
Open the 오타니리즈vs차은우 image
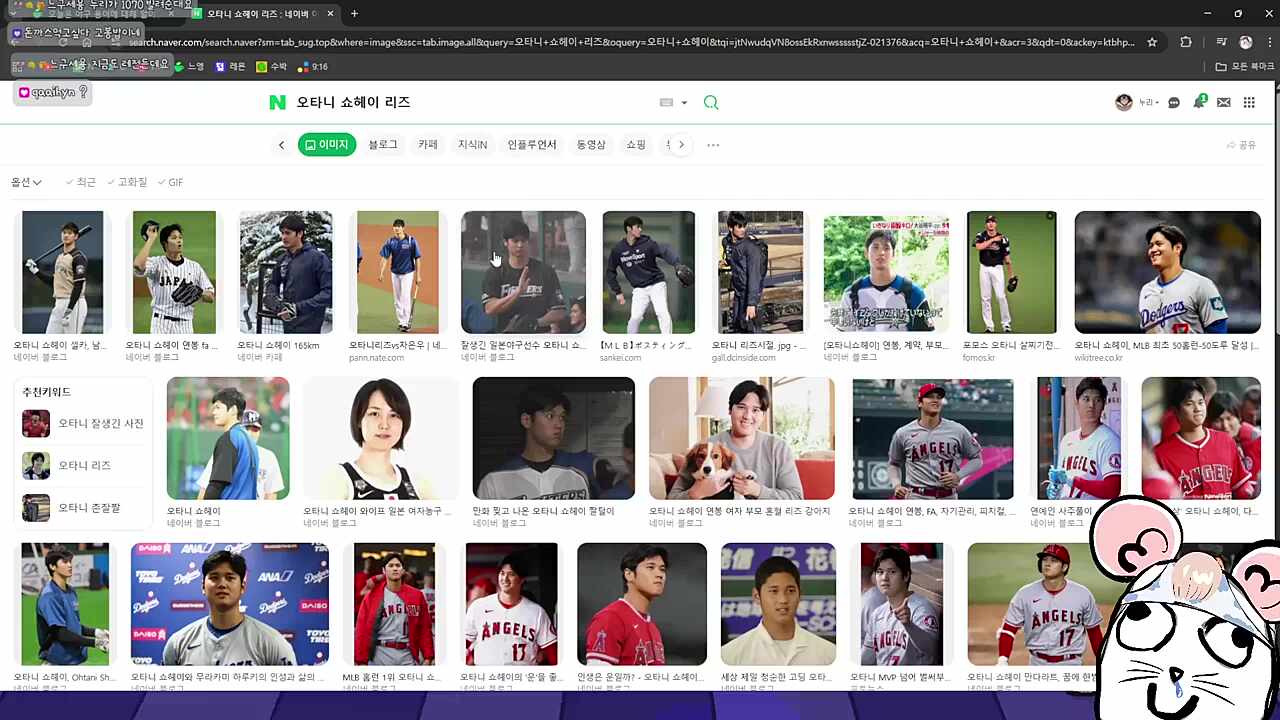pyautogui.click(x=397, y=272)
